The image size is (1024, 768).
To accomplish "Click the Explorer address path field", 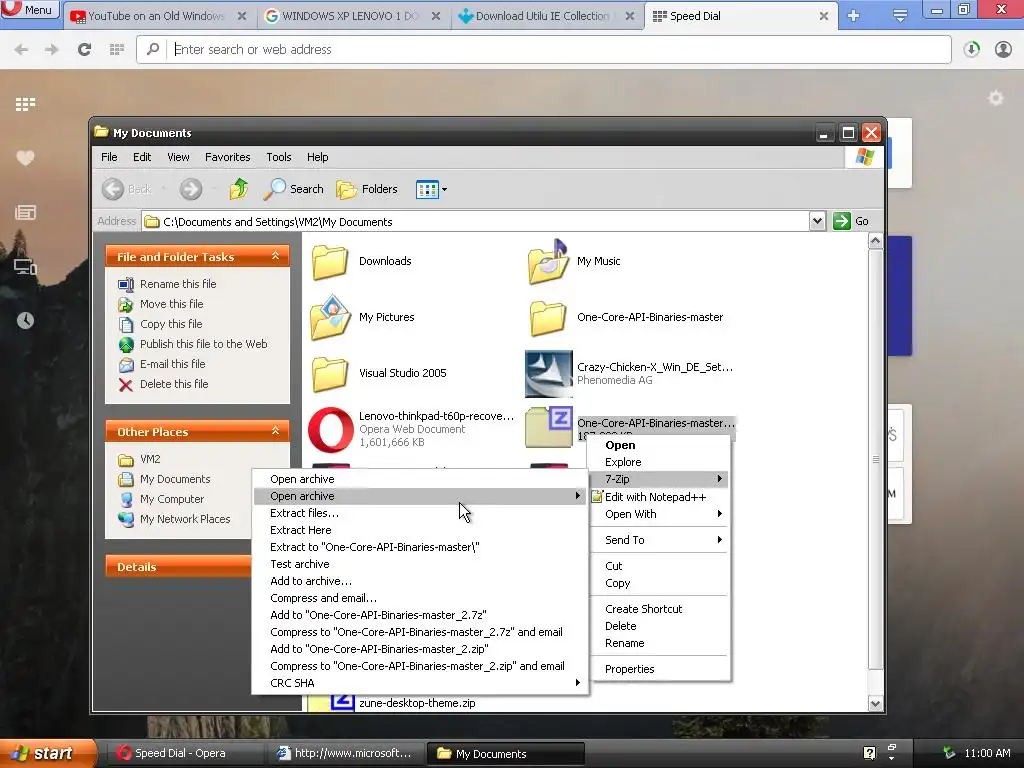I will click(476, 222).
